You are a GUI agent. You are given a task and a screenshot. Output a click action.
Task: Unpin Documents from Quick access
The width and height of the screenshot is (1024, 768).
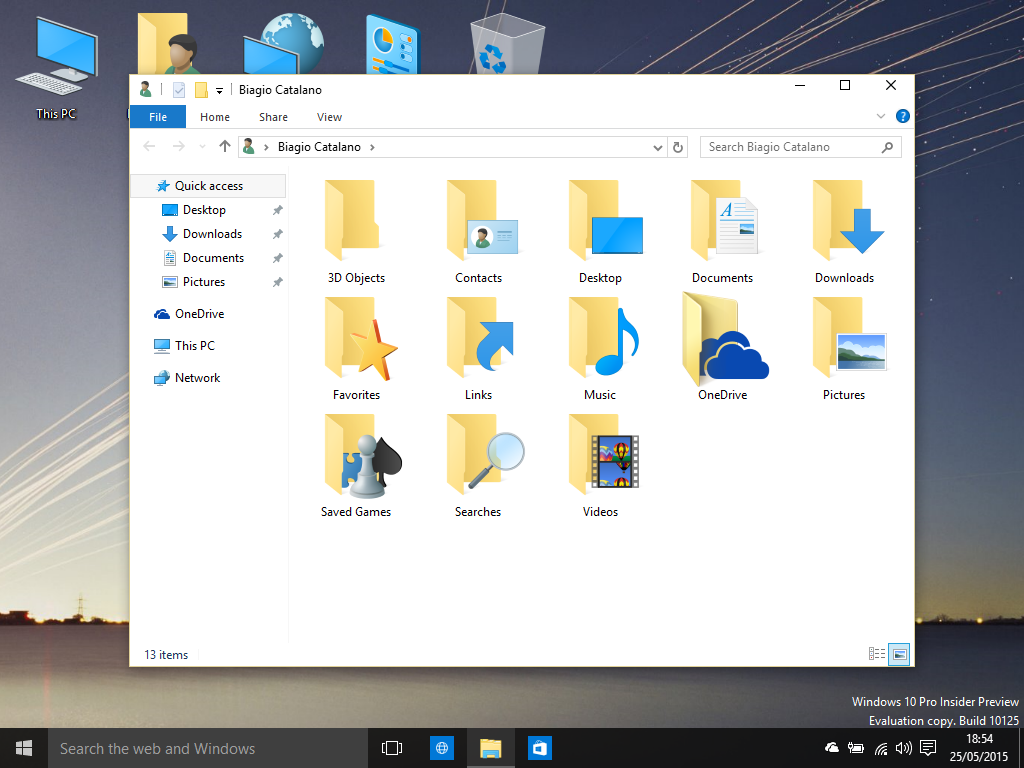pos(278,258)
